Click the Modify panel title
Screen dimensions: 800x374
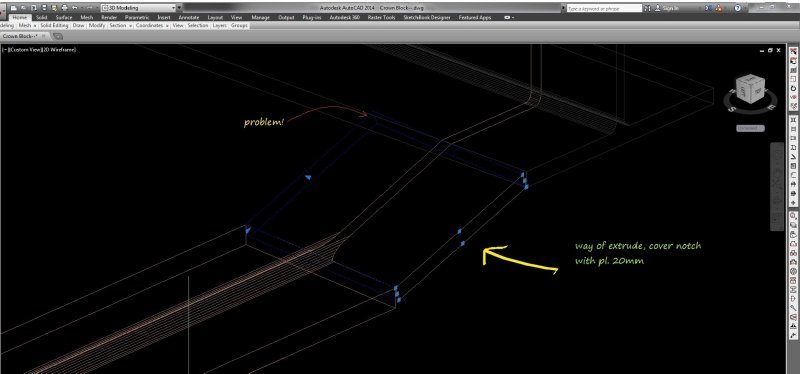pyautogui.click(x=96, y=25)
